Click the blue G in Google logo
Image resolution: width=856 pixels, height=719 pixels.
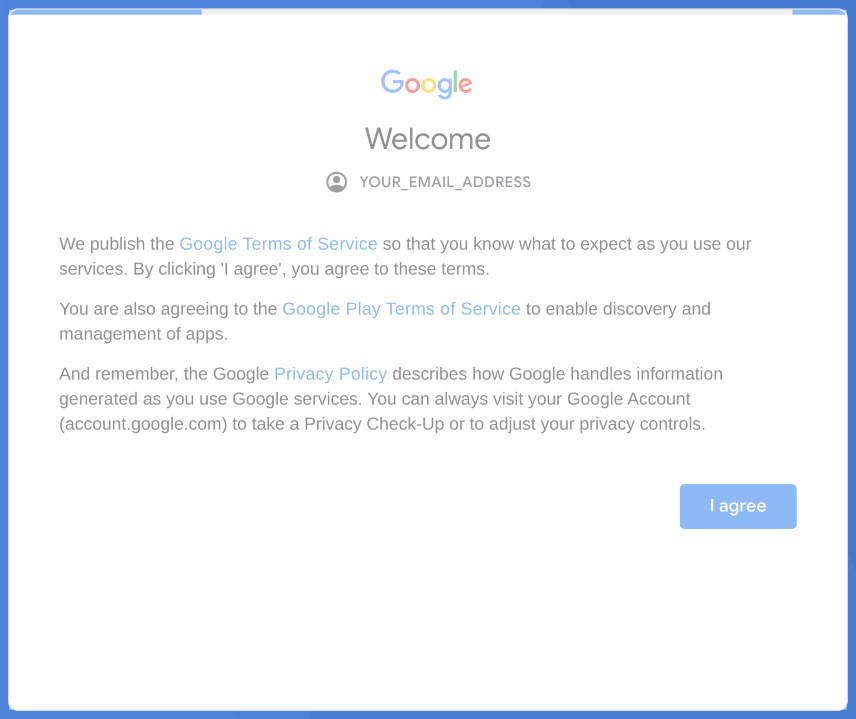tap(392, 81)
